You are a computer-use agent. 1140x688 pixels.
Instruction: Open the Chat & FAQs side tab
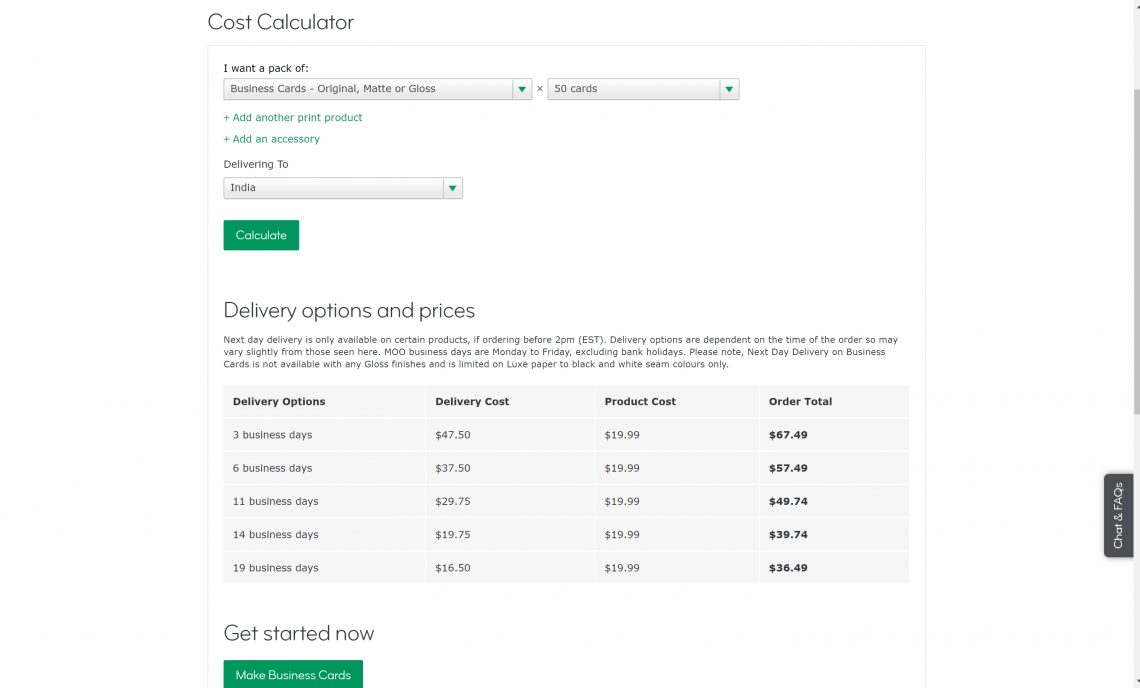pyautogui.click(x=1118, y=516)
